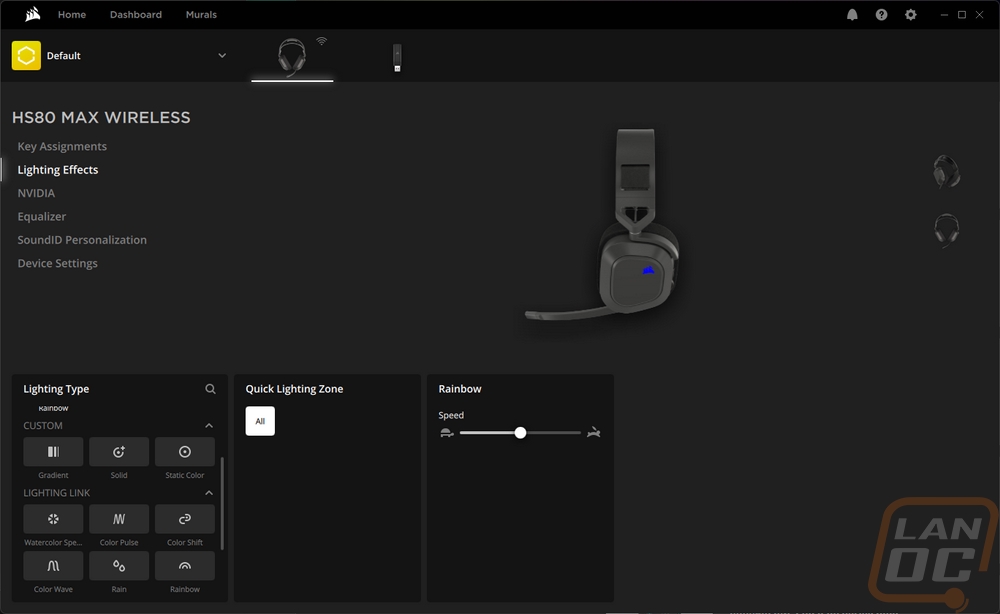Choose the Color Shift effect
Image resolution: width=1000 pixels, height=614 pixels.
click(184, 519)
